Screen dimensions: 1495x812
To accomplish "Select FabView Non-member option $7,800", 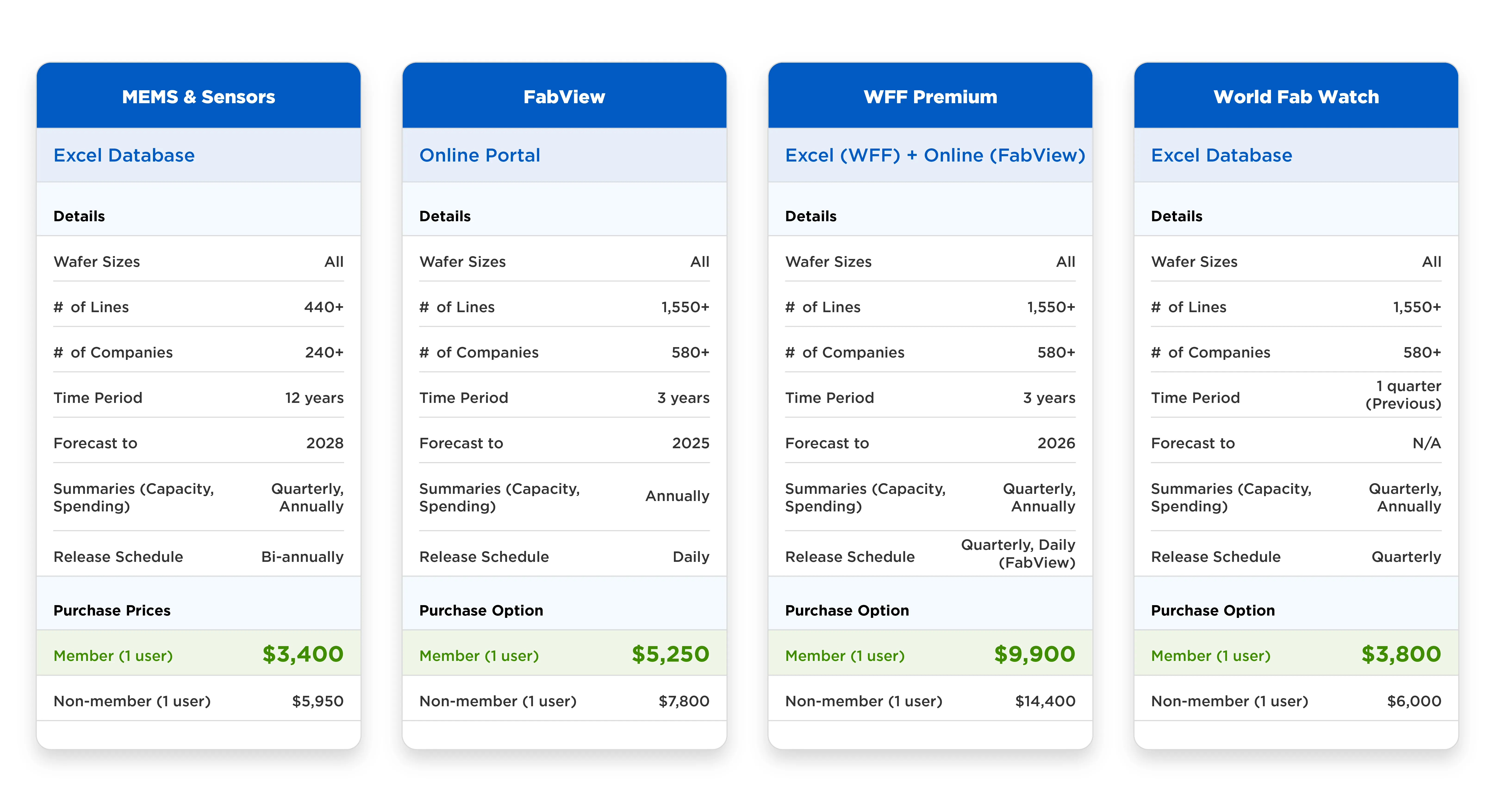I will point(564,700).
